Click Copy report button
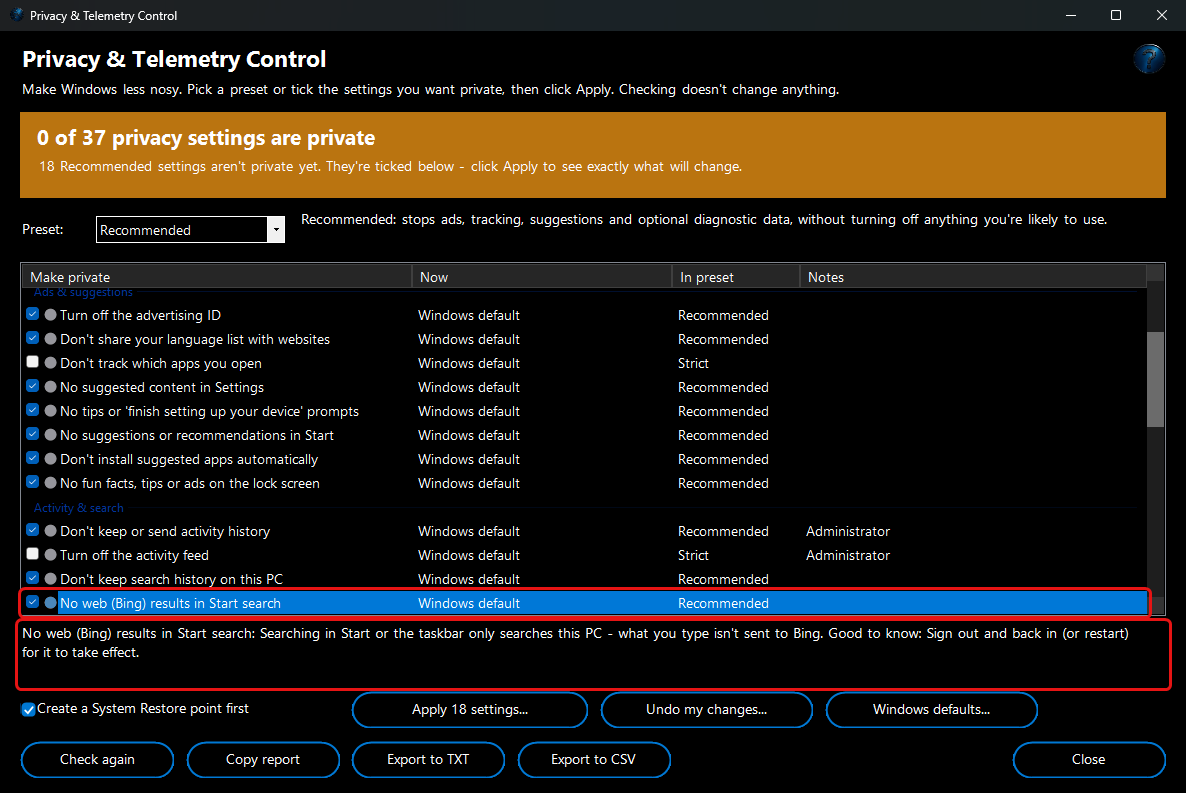 pos(263,760)
